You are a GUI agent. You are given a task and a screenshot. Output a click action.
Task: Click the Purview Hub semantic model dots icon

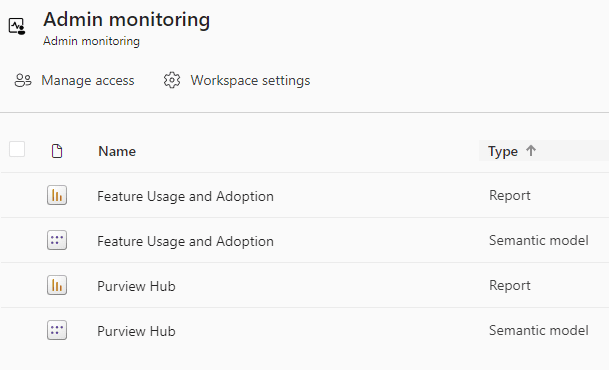click(x=57, y=330)
